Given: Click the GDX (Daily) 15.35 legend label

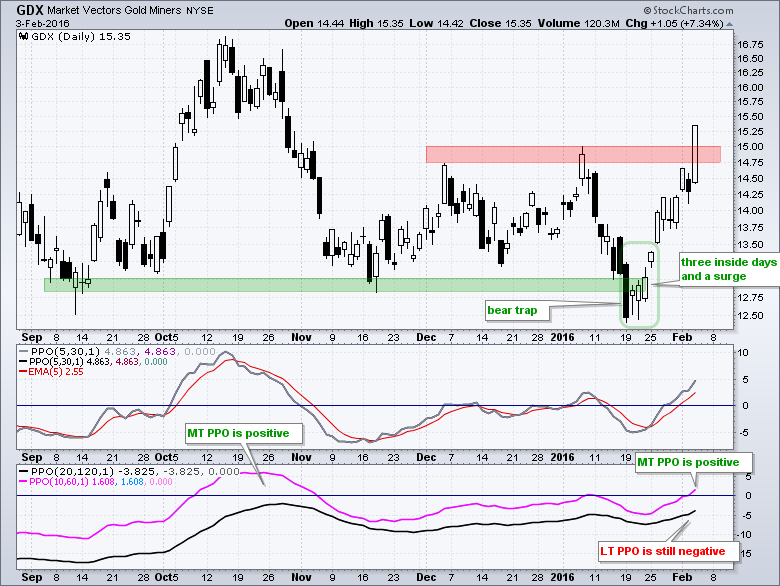Looking at the screenshot, I should pos(81,36).
